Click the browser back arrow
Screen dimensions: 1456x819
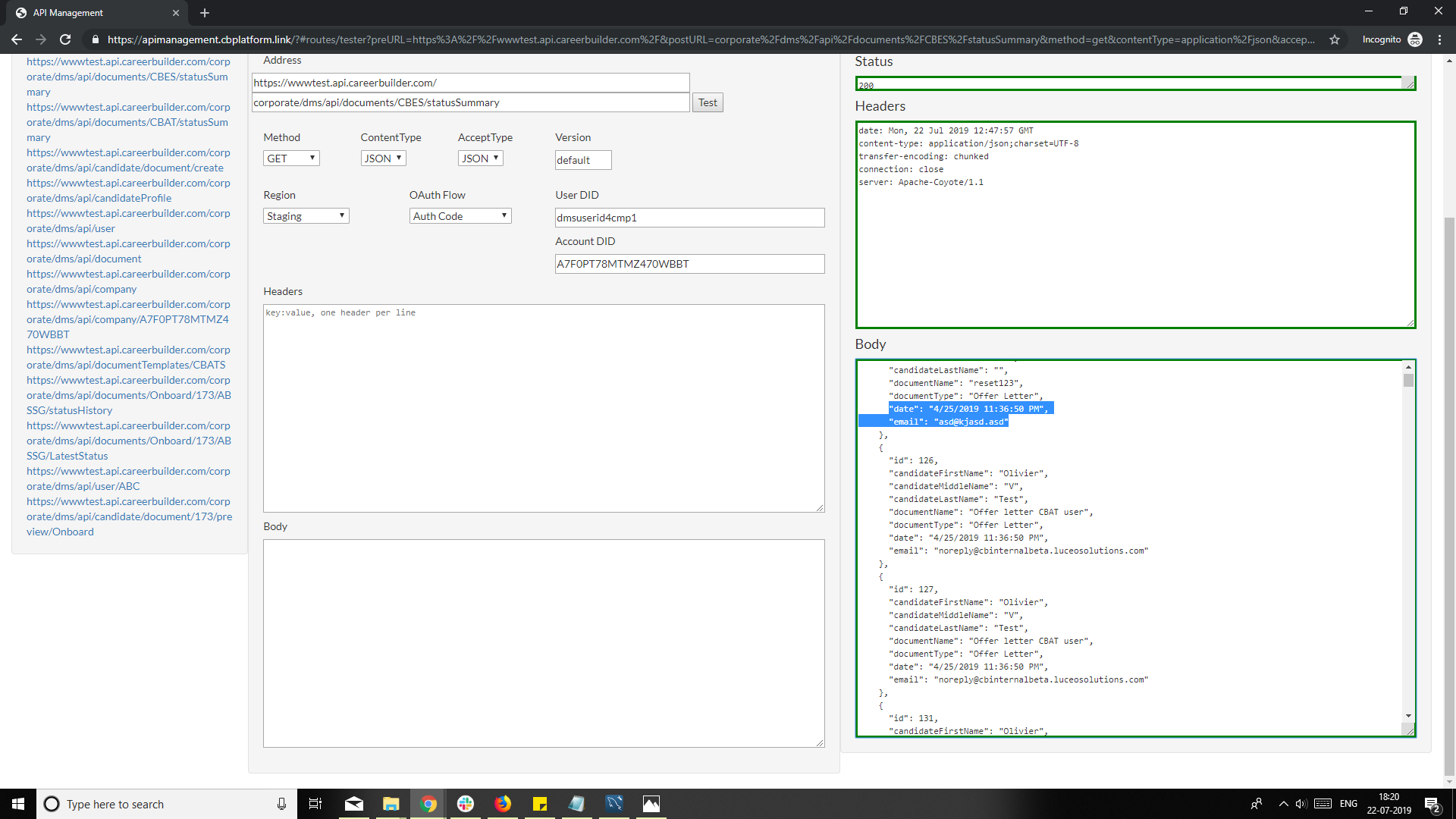[x=16, y=39]
